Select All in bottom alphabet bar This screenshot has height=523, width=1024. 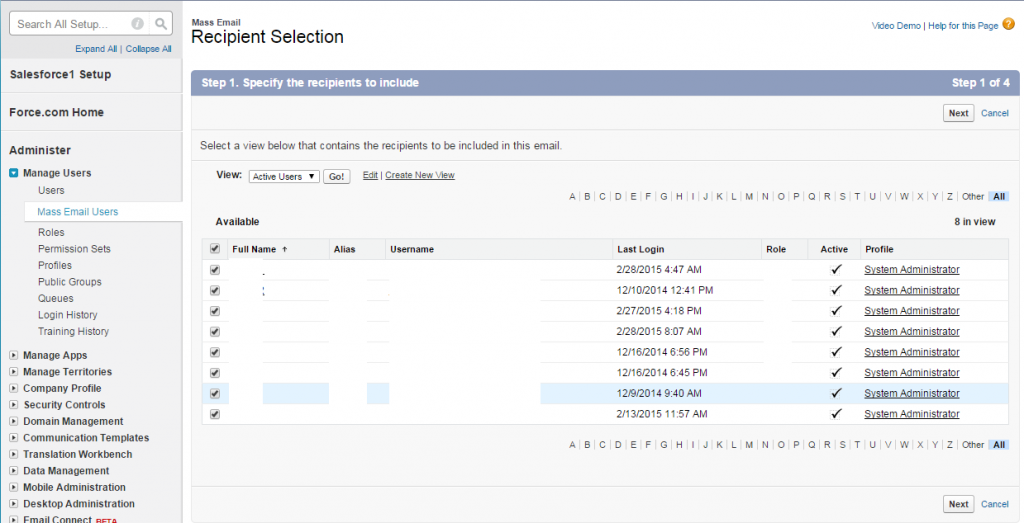[999, 445]
